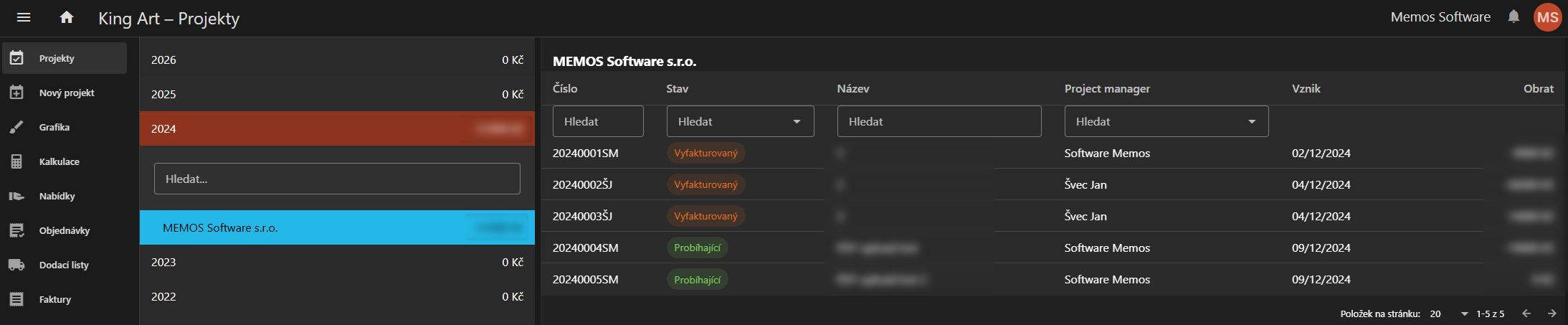Focus the Název filter input
The image size is (1568, 325).
click(939, 121)
